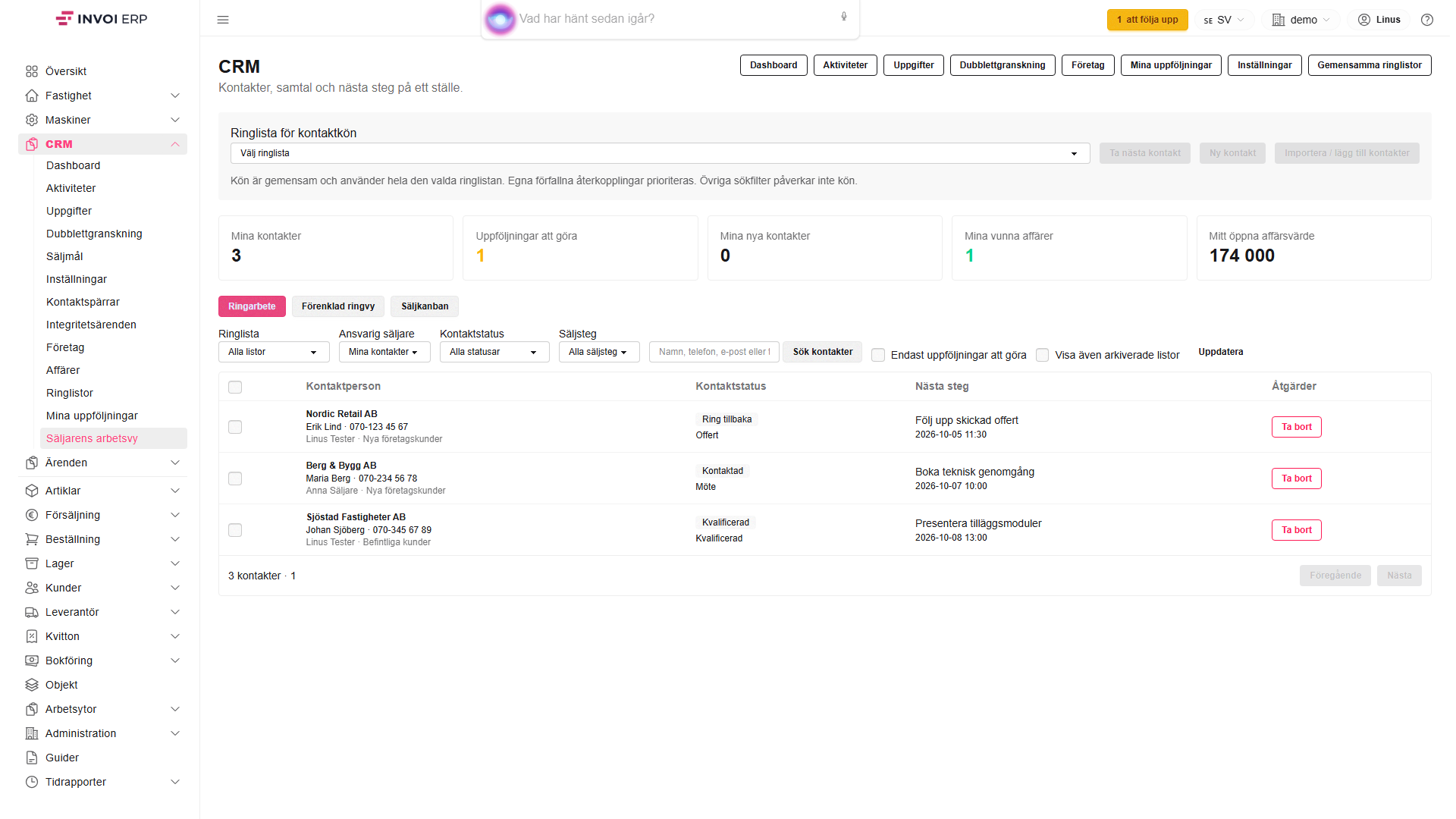Check the Berg & Bygg AB row checkbox
This screenshot has height=819, width=1456.
(235, 479)
